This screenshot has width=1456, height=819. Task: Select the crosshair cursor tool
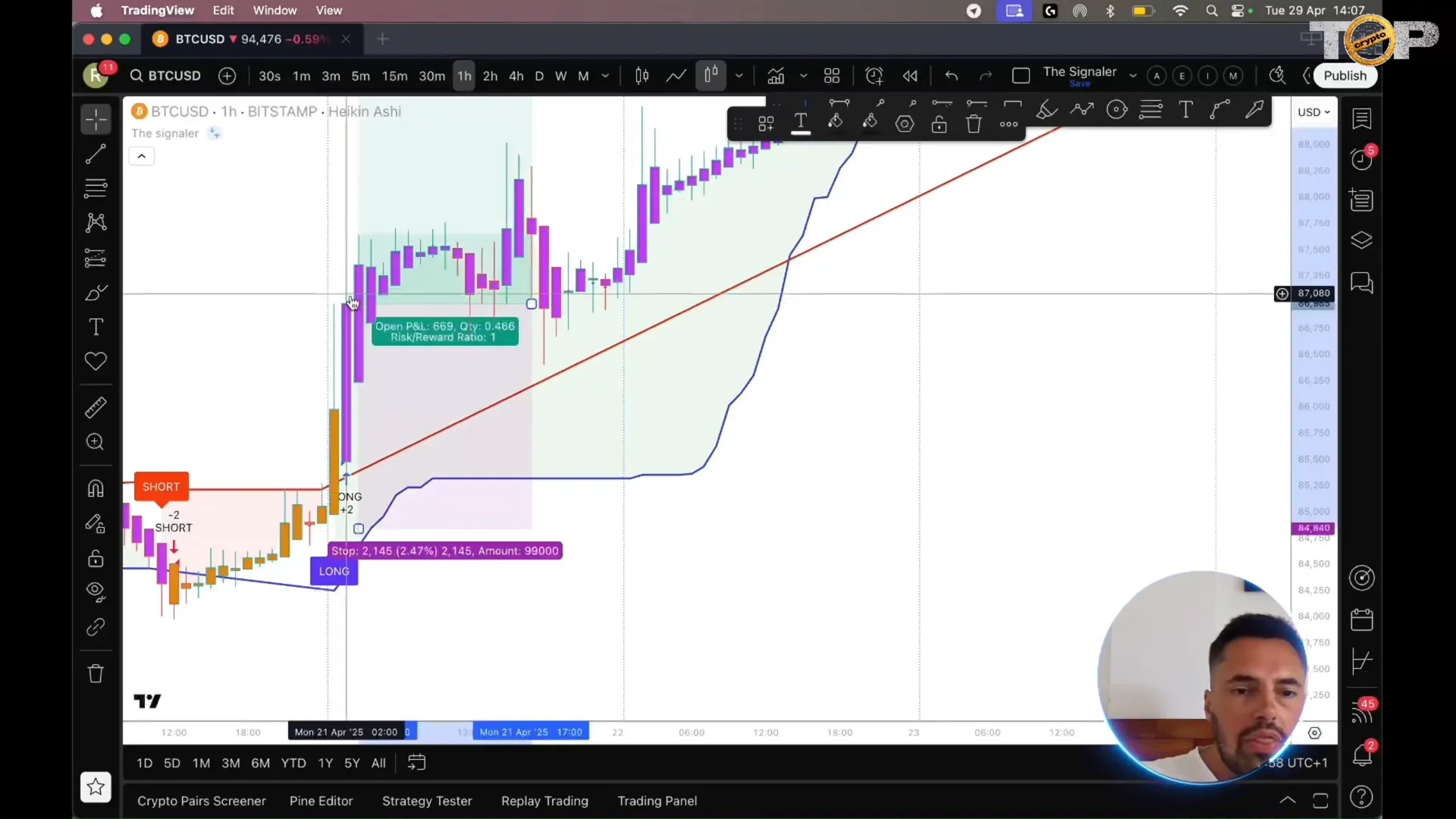coord(96,119)
